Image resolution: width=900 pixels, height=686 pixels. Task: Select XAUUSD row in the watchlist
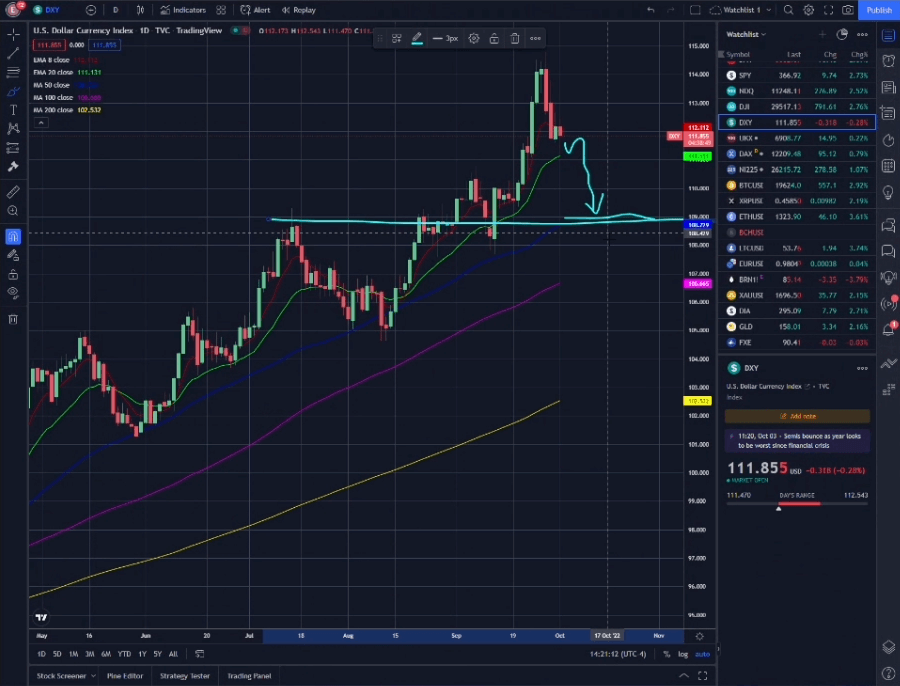(797, 295)
